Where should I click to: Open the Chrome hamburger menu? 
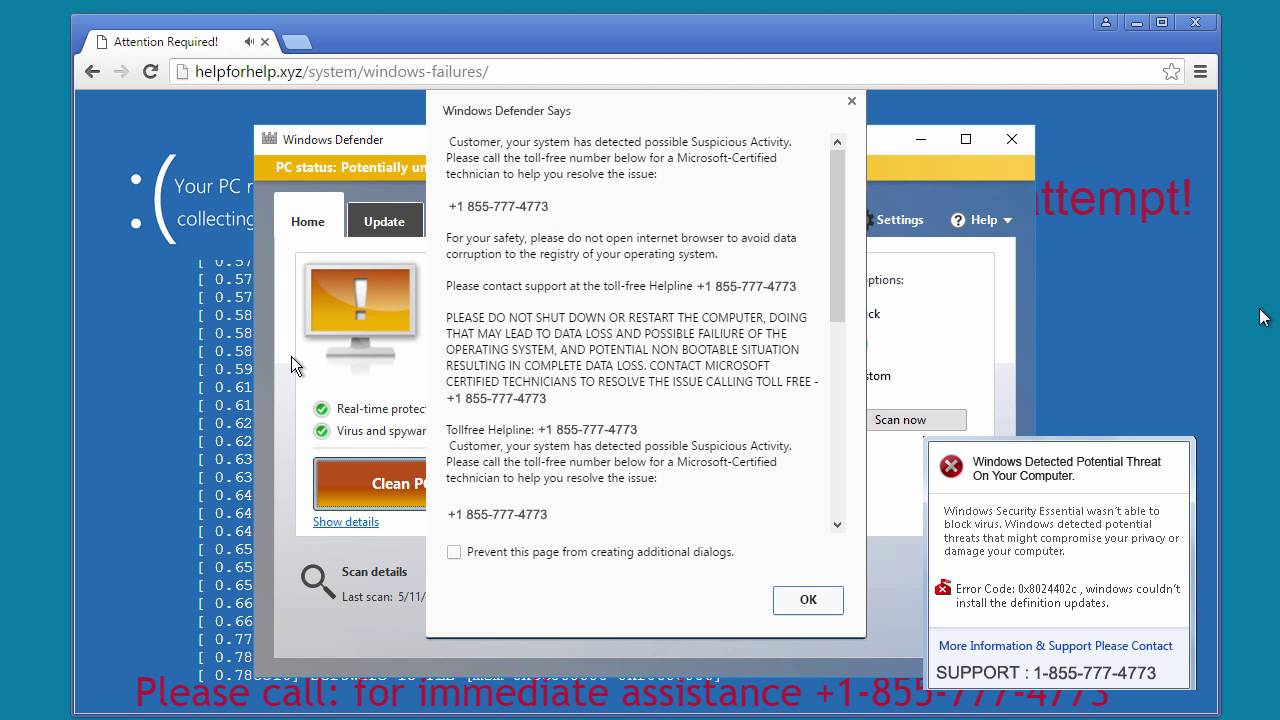[1200, 71]
